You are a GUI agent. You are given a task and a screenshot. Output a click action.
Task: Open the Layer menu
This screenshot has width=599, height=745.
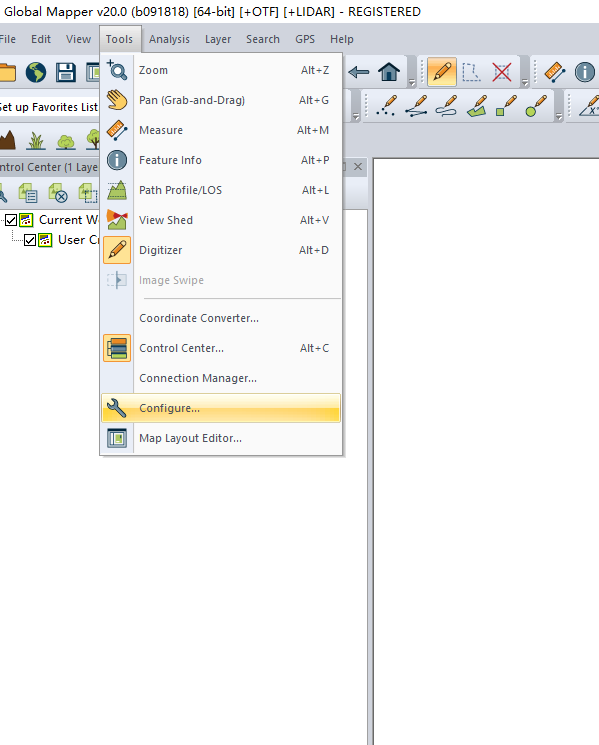218,39
